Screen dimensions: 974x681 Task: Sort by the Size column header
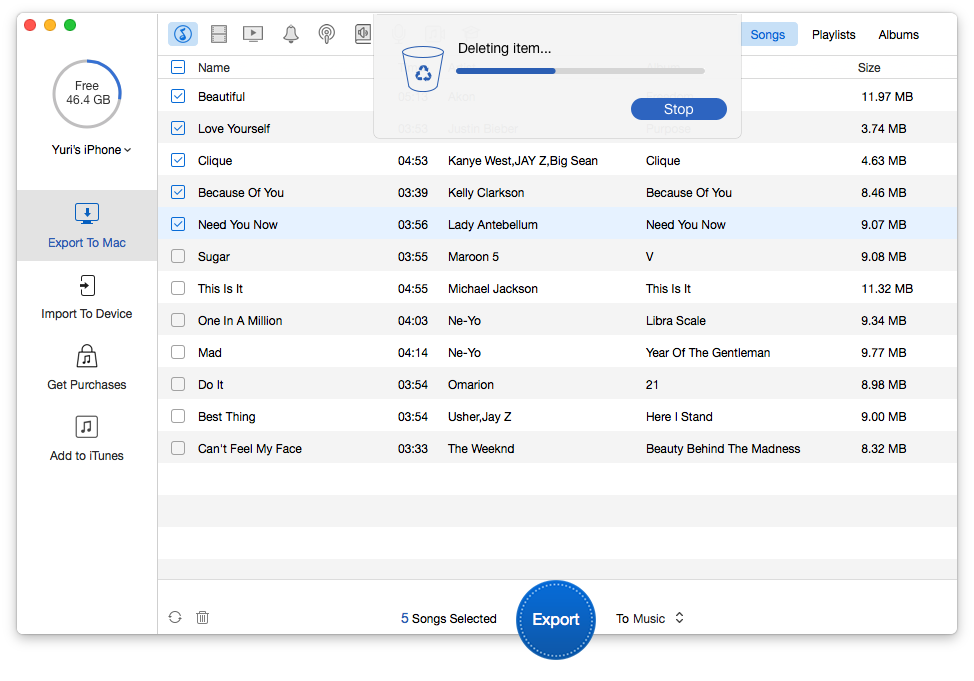(x=869, y=68)
